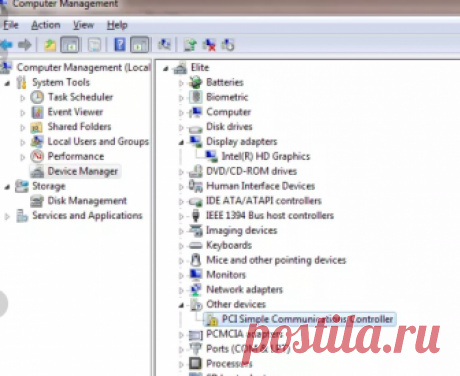Click the PCMCIA adapters icon
This screenshot has height=376, width=460.
196,334
